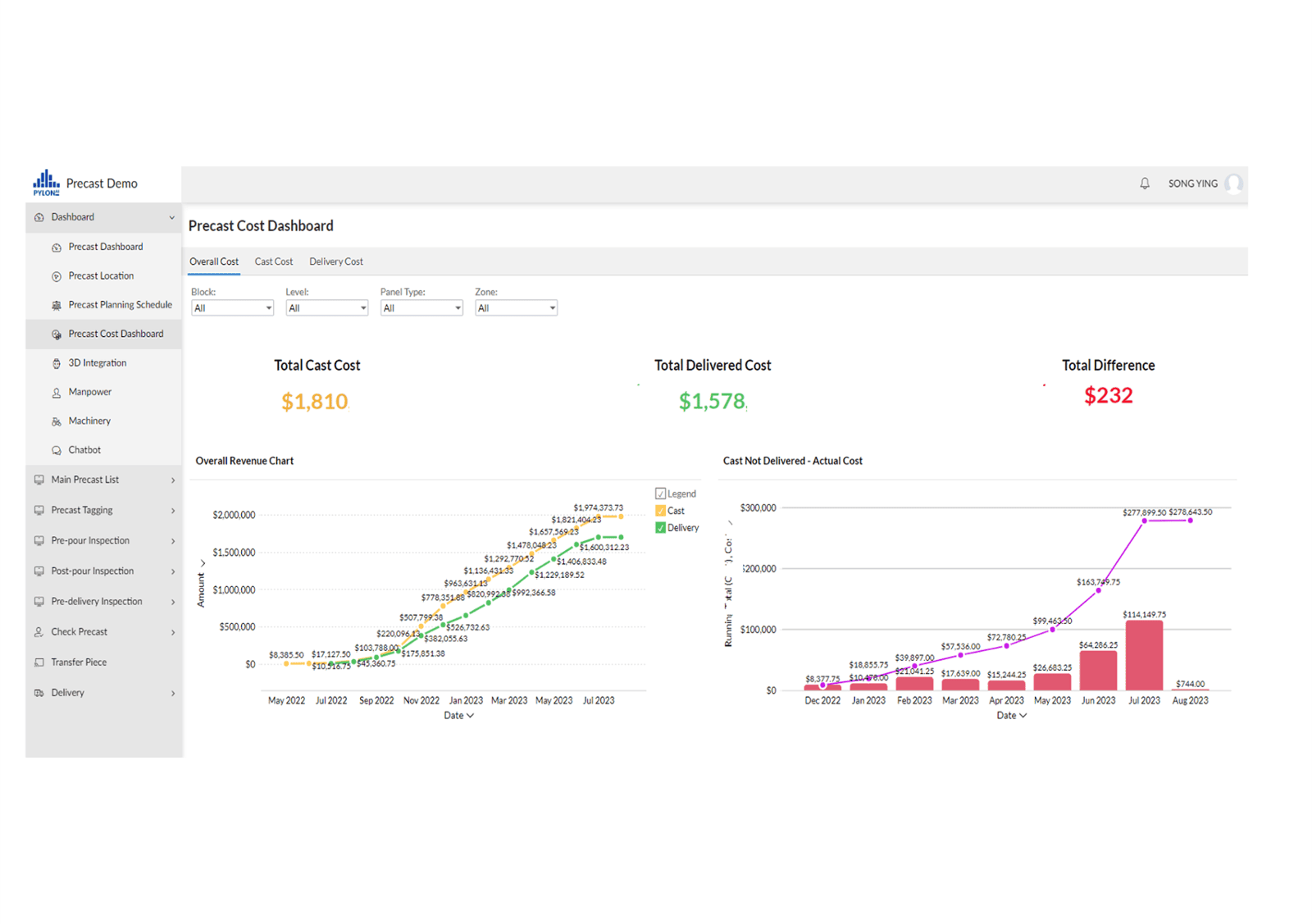Click the Machinery icon
This screenshot has width=1312, height=924.
57,421
